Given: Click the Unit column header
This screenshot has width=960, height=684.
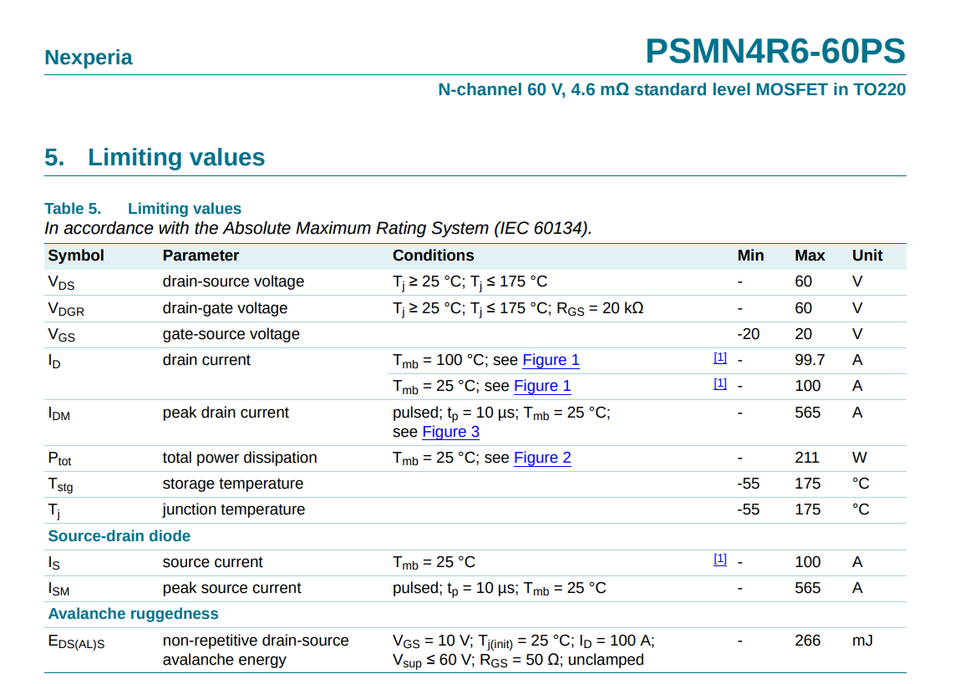Looking at the screenshot, I should coord(867,255).
